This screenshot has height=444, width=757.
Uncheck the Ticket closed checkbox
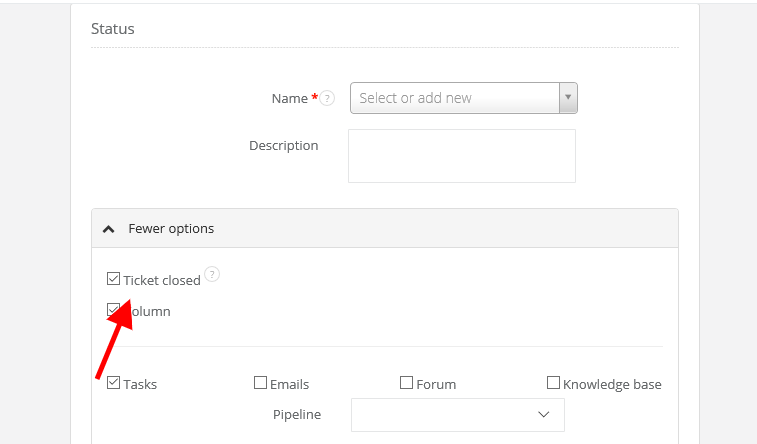[x=113, y=279]
